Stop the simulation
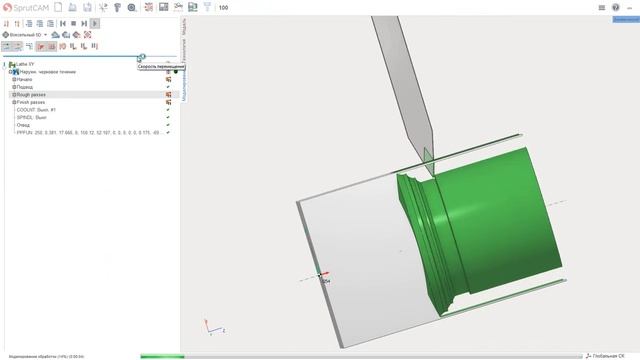 73,24
